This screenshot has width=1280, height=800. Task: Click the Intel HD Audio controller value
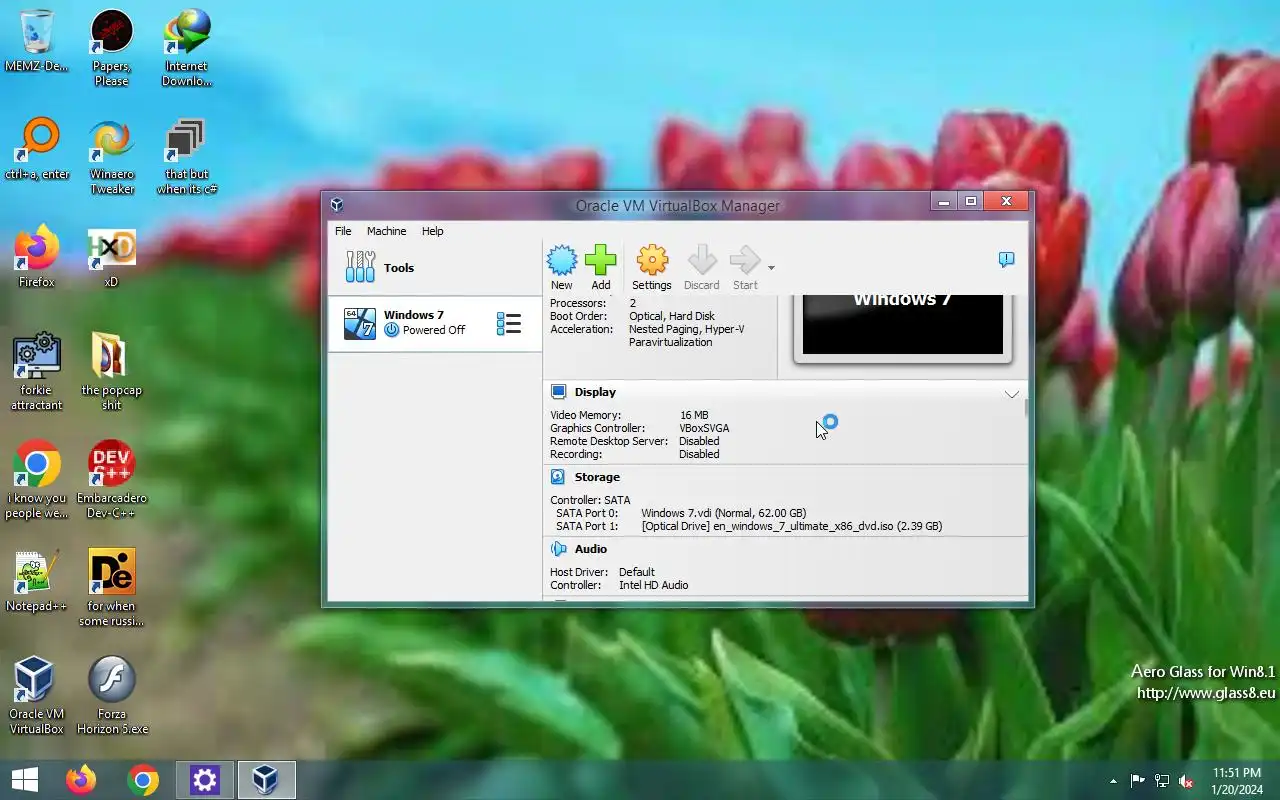coord(654,585)
